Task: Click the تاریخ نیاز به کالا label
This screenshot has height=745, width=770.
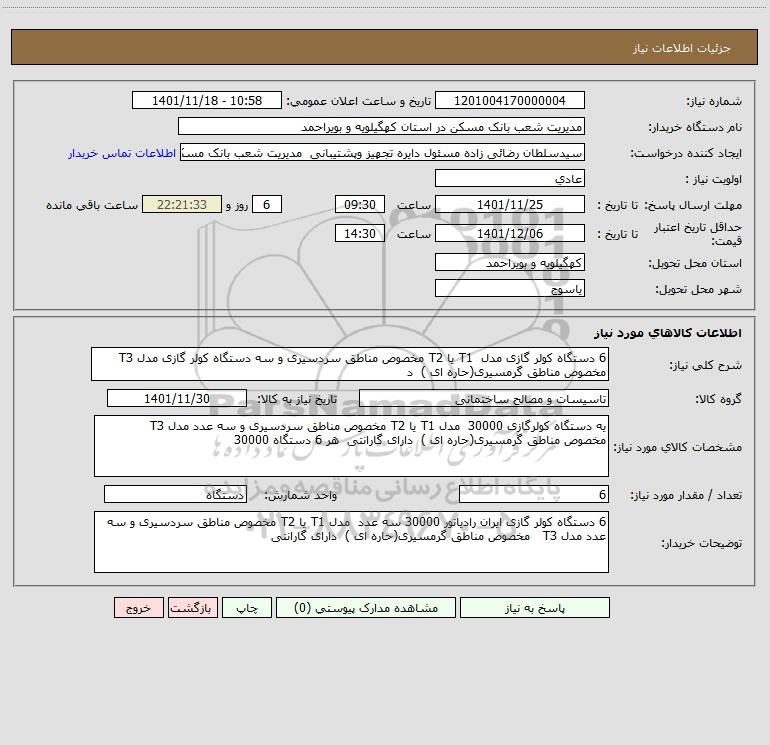Action: coord(297,399)
